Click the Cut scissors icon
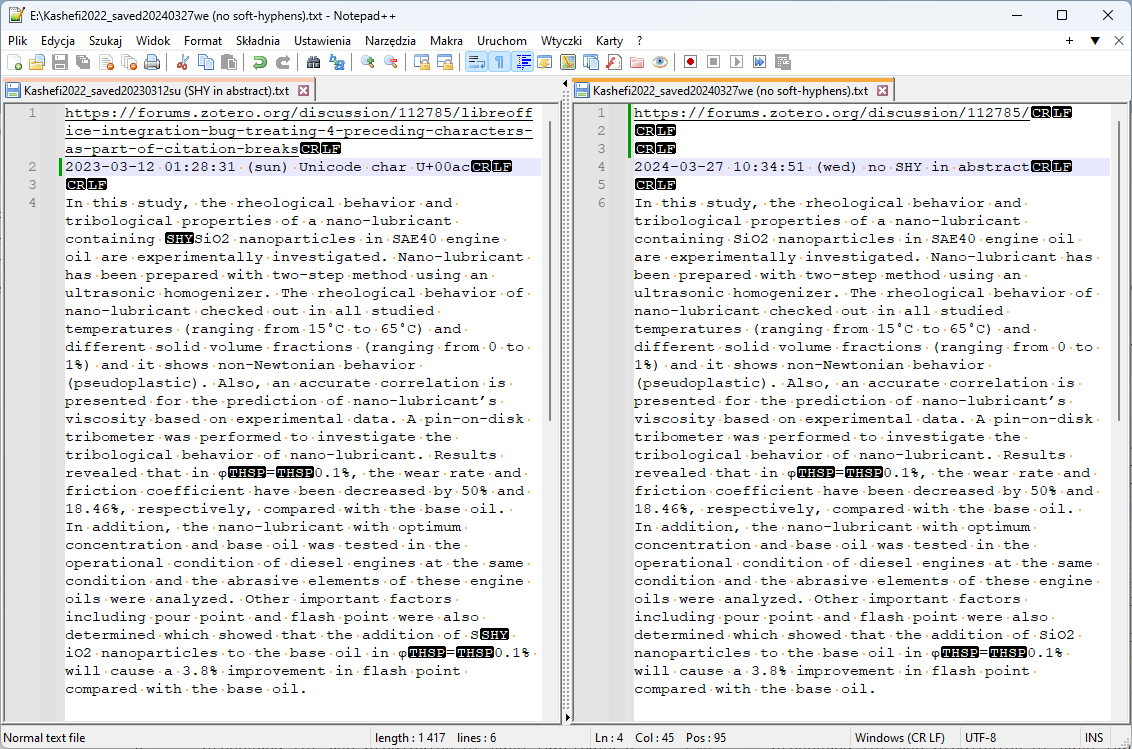The image size is (1132, 749). pyautogui.click(x=184, y=62)
